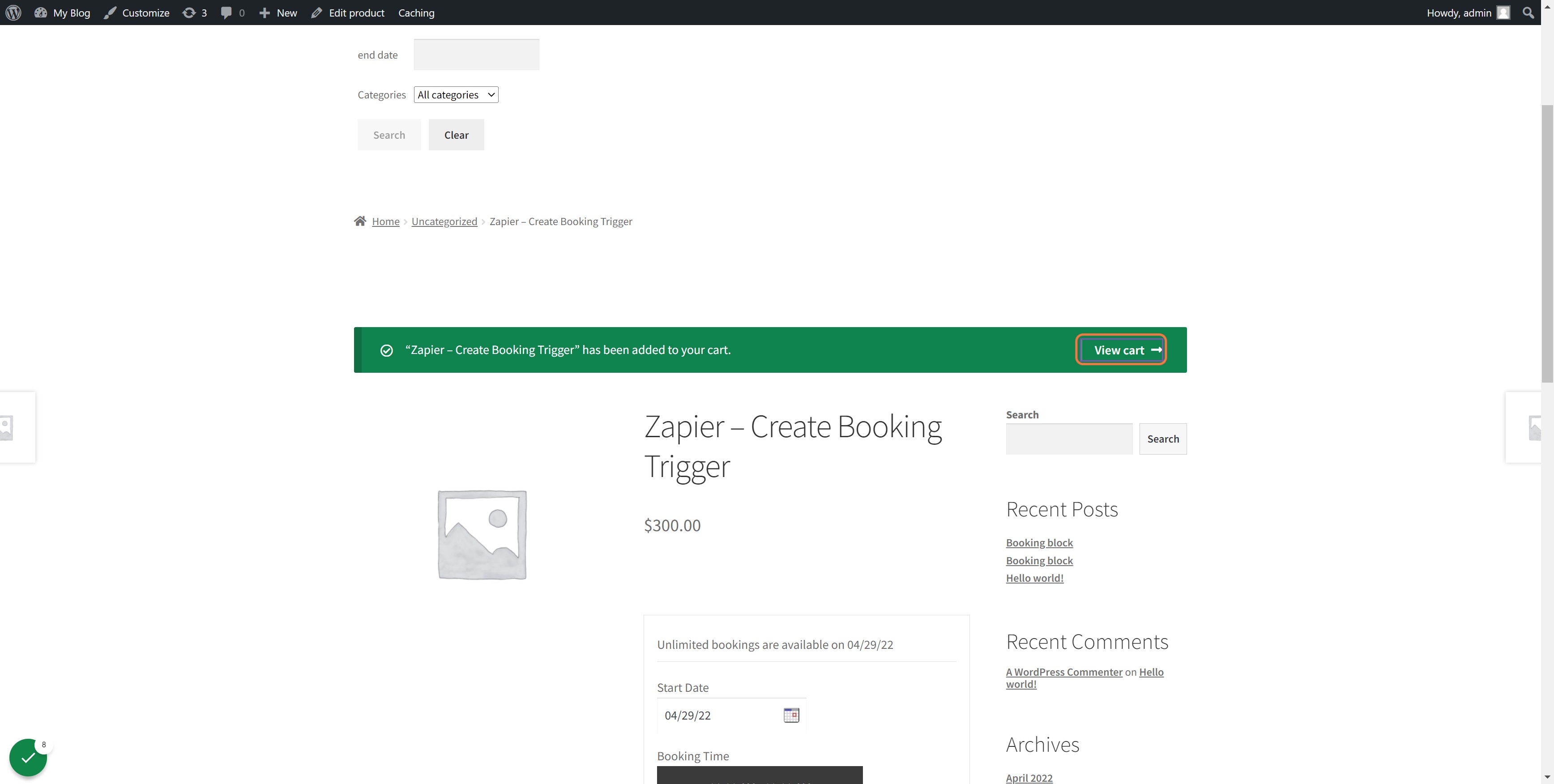
Task: Click the $300.00 price text
Action: click(x=672, y=525)
